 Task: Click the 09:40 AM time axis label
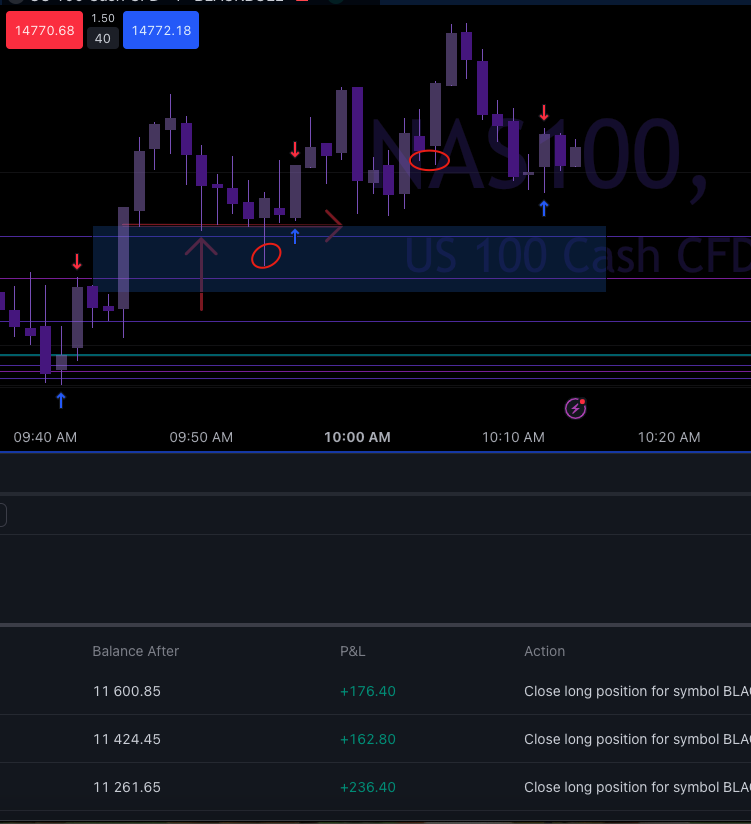pos(45,437)
